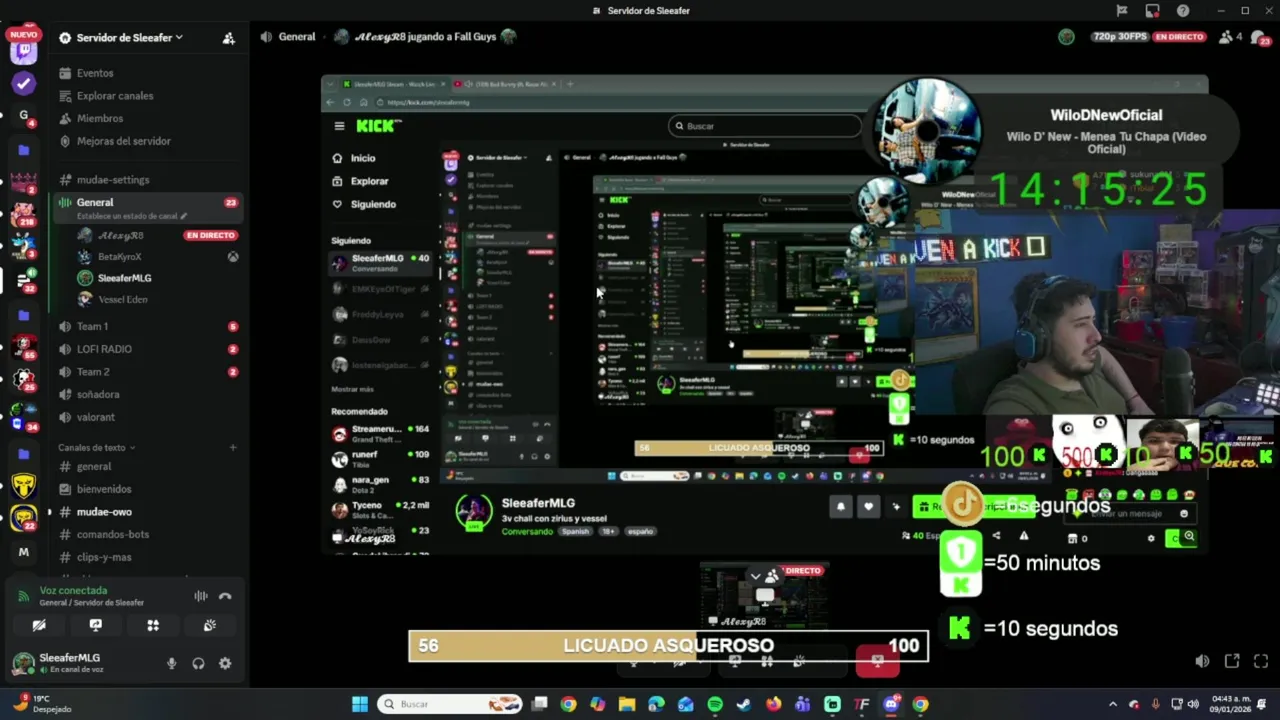Open Firefox from the taskbar
The height and width of the screenshot is (720, 1280).
pos(773,704)
